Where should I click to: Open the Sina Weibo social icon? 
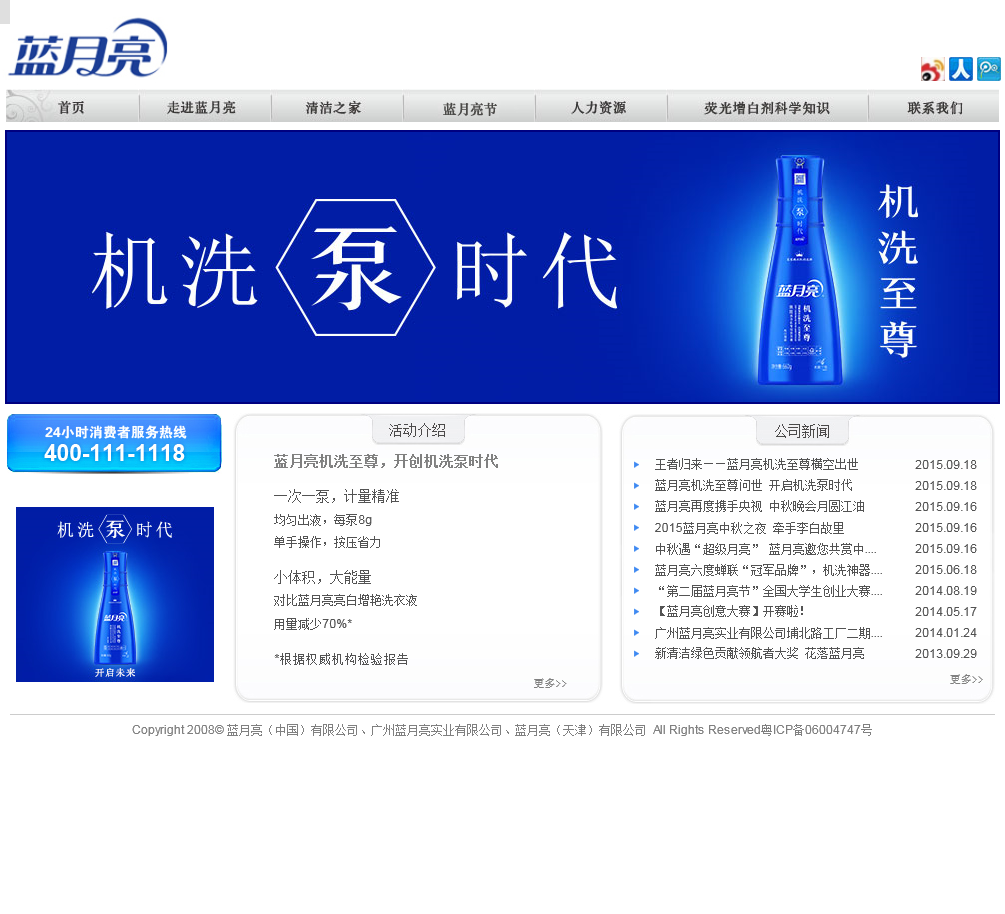point(933,69)
